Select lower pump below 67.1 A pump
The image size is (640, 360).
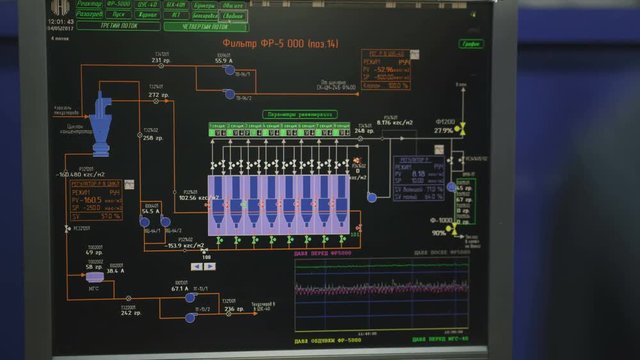(x=190, y=318)
